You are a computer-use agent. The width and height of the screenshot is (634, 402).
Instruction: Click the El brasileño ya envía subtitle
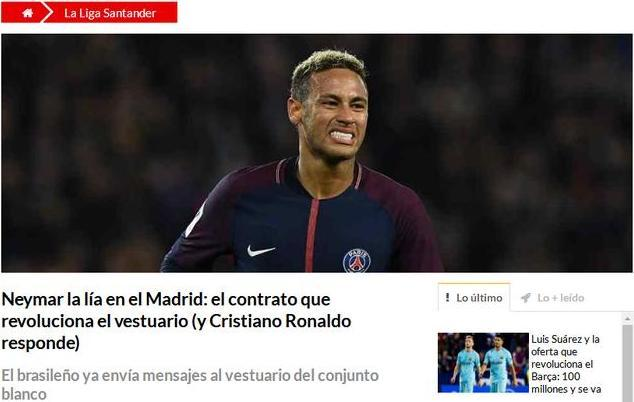[190, 384]
